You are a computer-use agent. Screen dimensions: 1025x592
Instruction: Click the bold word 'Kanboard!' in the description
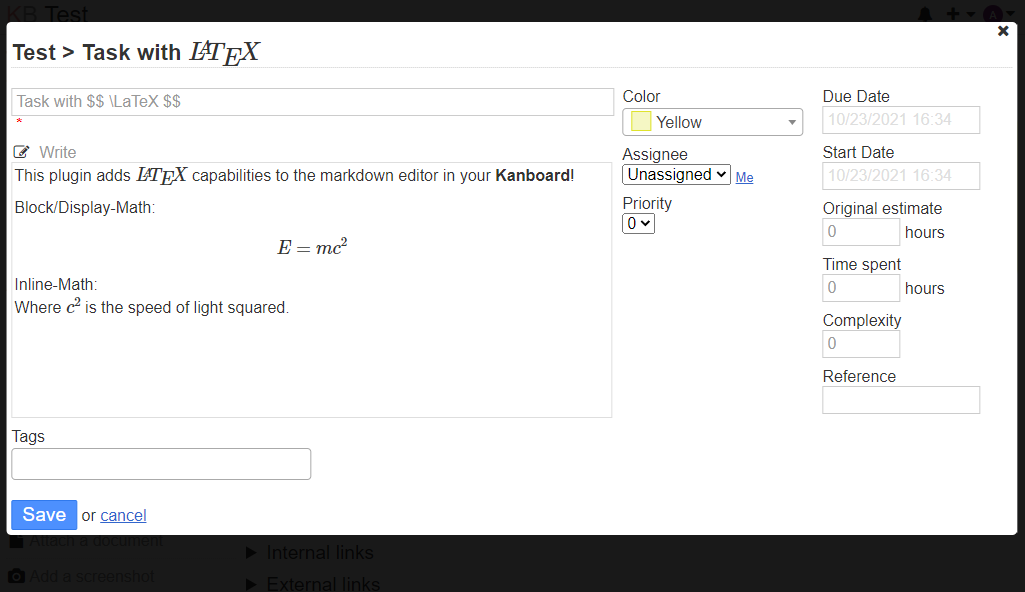(x=535, y=176)
